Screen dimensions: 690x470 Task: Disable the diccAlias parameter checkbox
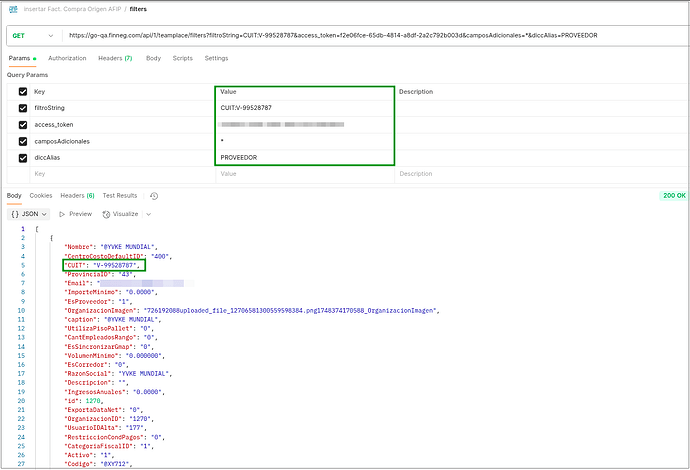pyautogui.click(x=22, y=157)
